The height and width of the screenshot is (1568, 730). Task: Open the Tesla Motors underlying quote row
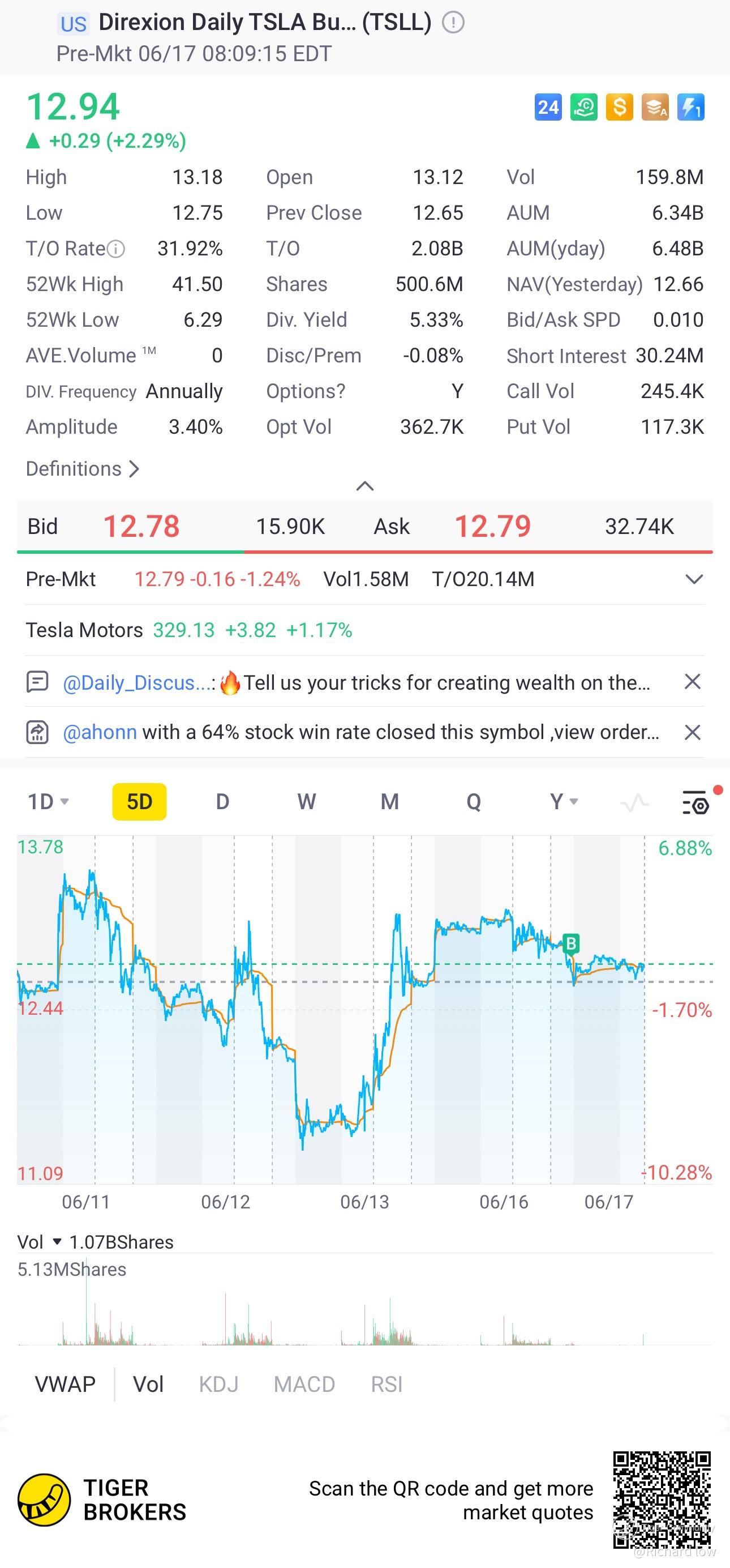188,630
